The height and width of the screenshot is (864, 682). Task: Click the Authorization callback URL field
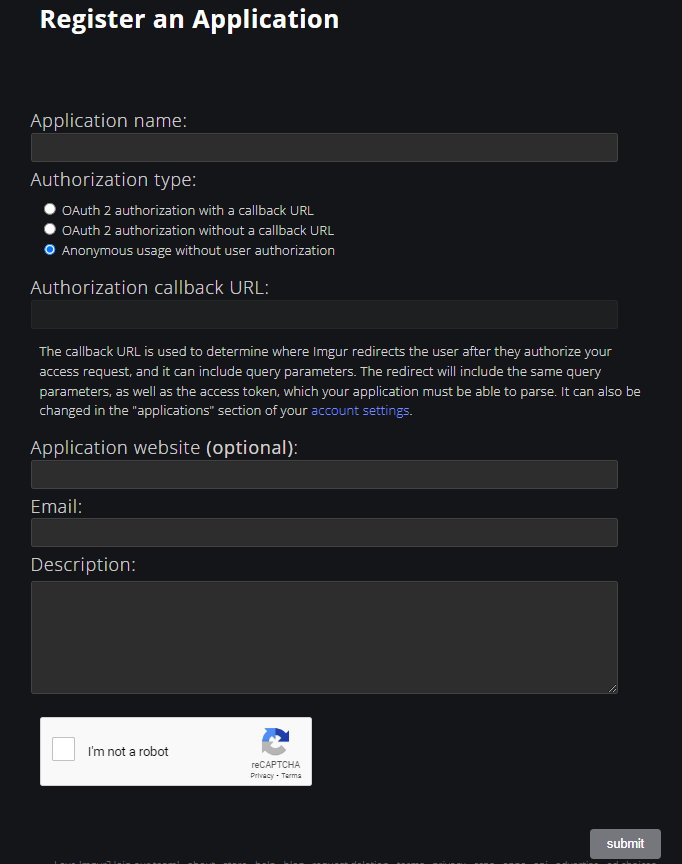click(x=324, y=314)
